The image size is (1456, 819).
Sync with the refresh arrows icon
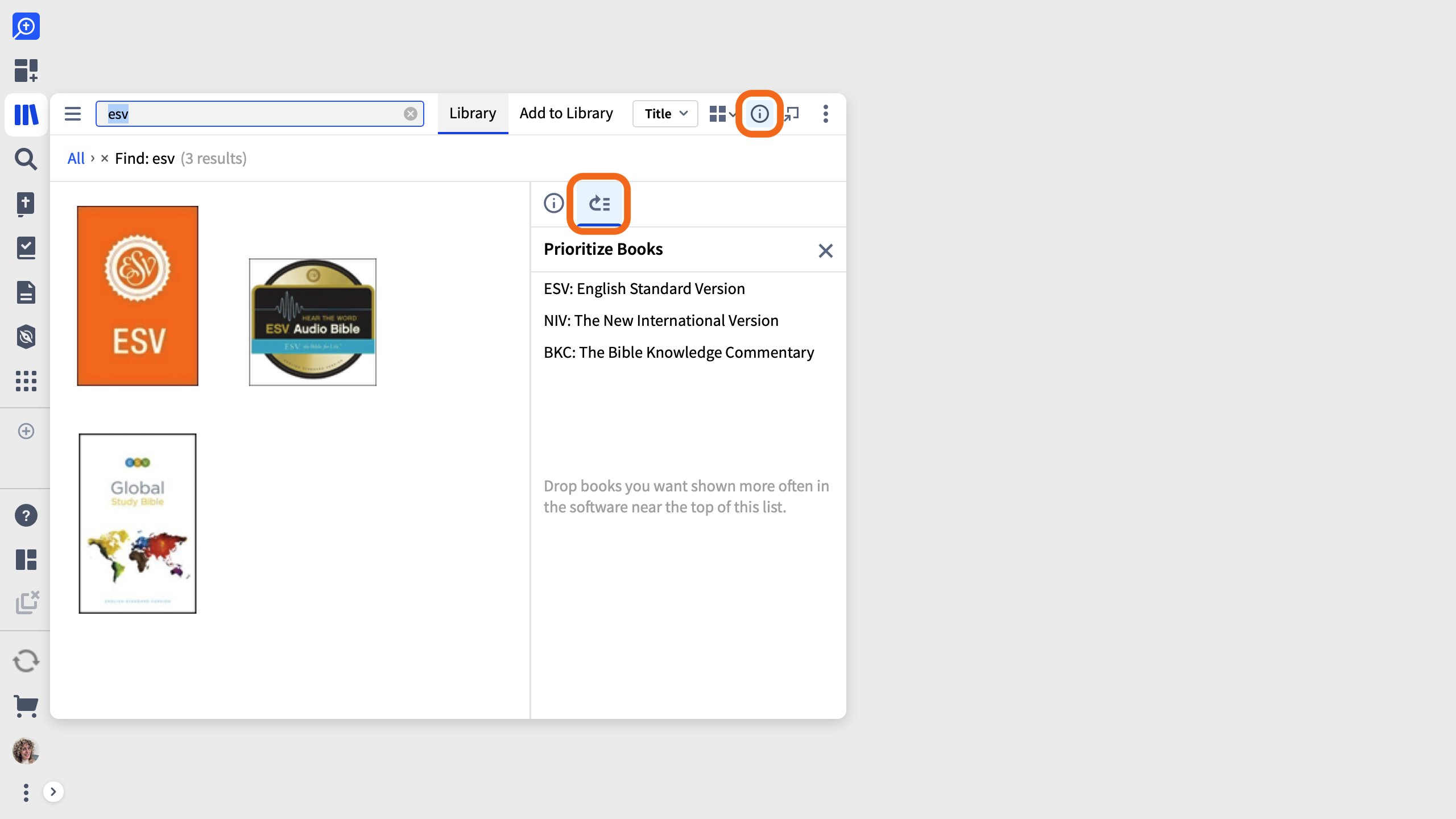[x=26, y=661]
